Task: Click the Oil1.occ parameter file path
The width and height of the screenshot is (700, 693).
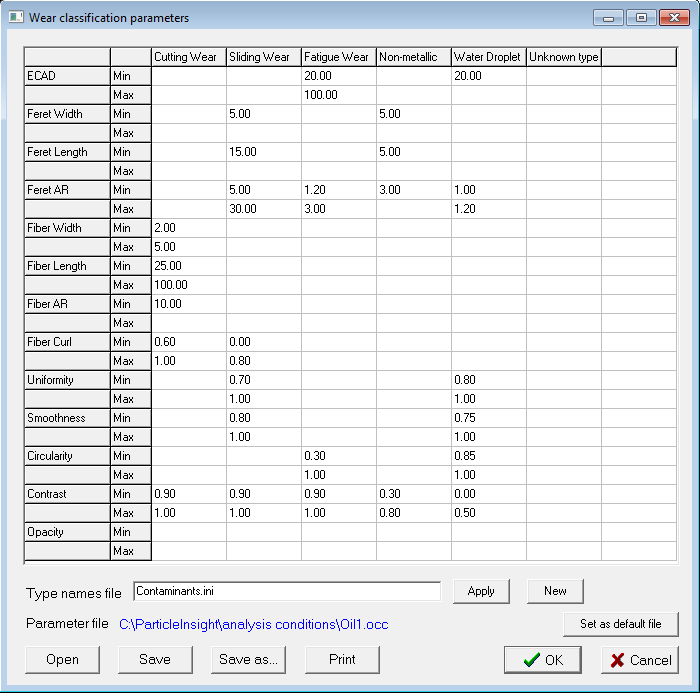Action: click(254, 624)
